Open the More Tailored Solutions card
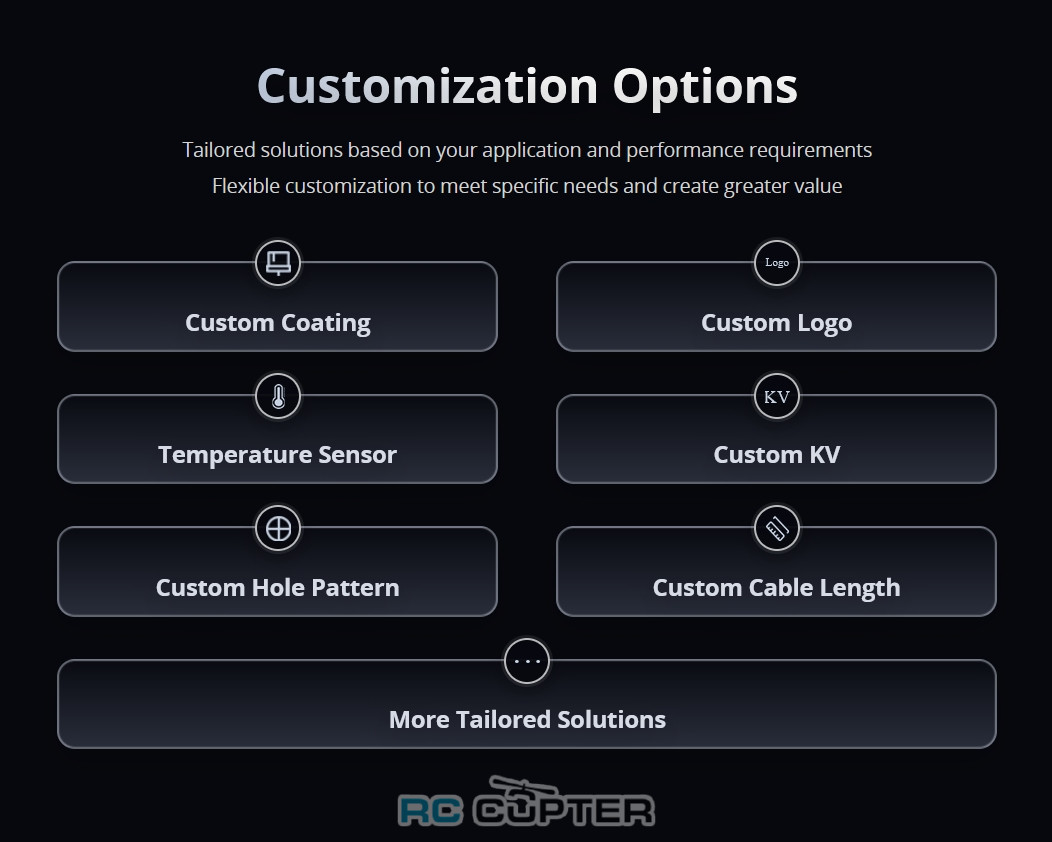1052x842 pixels. point(527,720)
